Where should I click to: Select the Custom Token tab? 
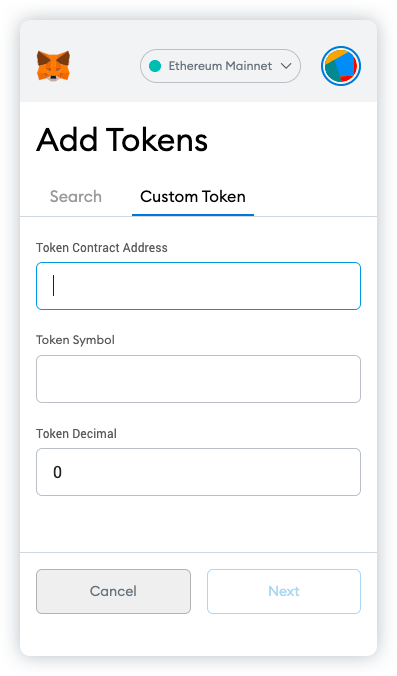click(x=193, y=197)
